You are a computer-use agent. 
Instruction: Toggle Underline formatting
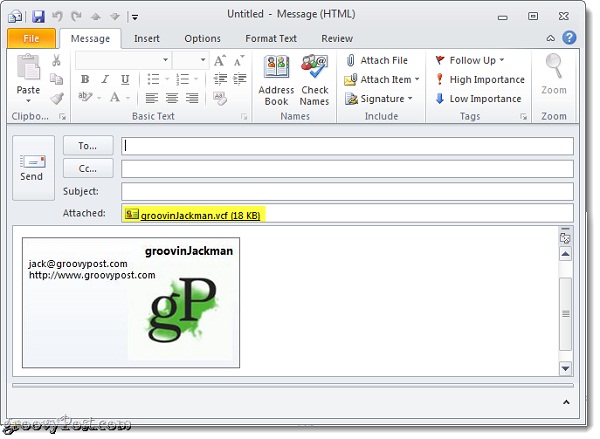(x=125, y=79)
